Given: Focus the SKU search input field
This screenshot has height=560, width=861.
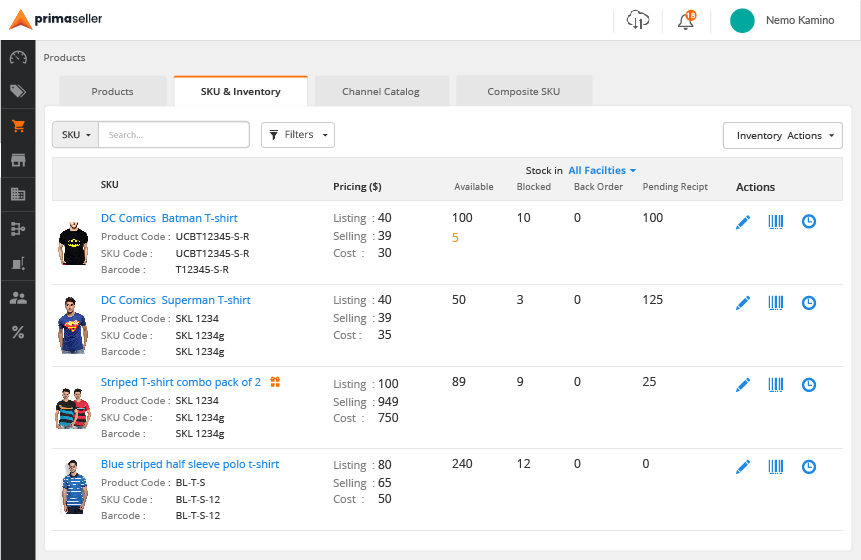Looking at the screenshot, I should click(174, 135).
